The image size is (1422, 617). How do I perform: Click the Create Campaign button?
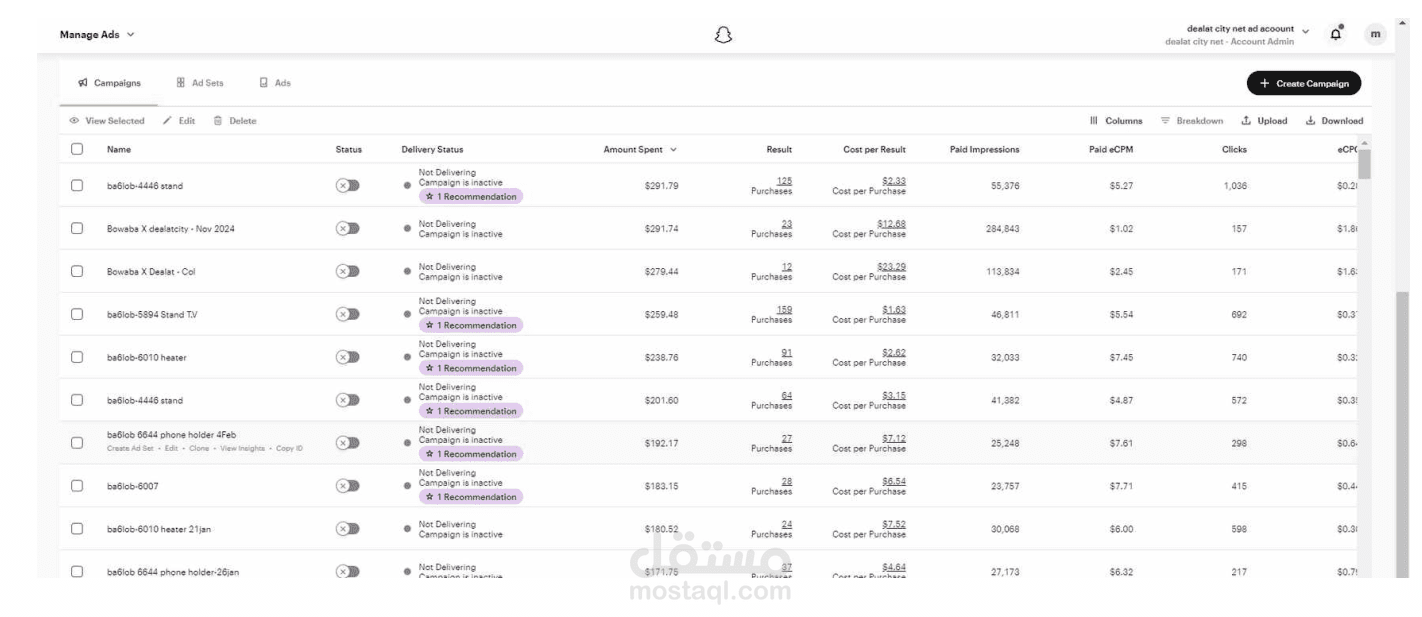1304,83
